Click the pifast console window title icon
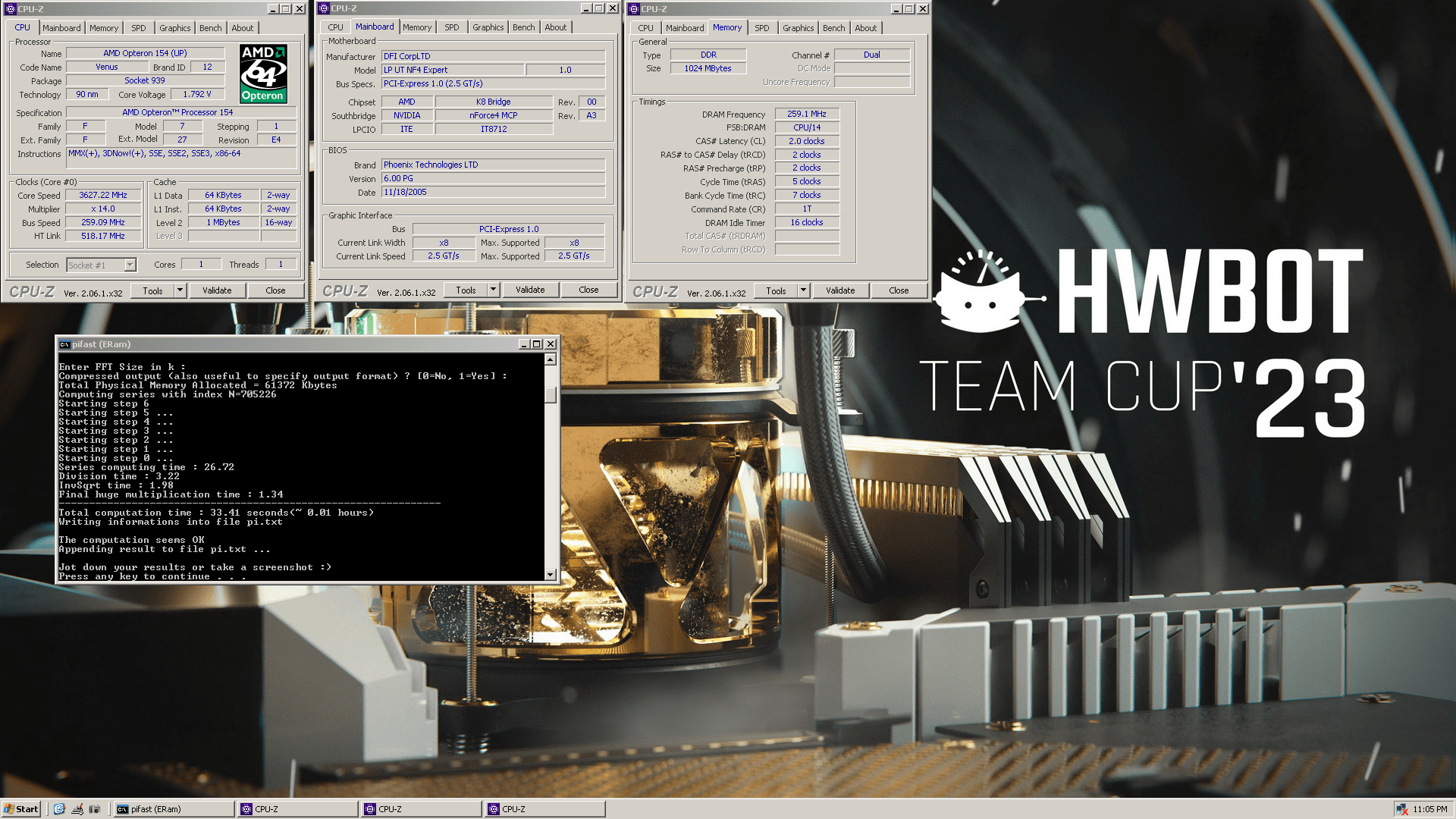Screen dimensions: 1456x819 [x=65, y=344]
